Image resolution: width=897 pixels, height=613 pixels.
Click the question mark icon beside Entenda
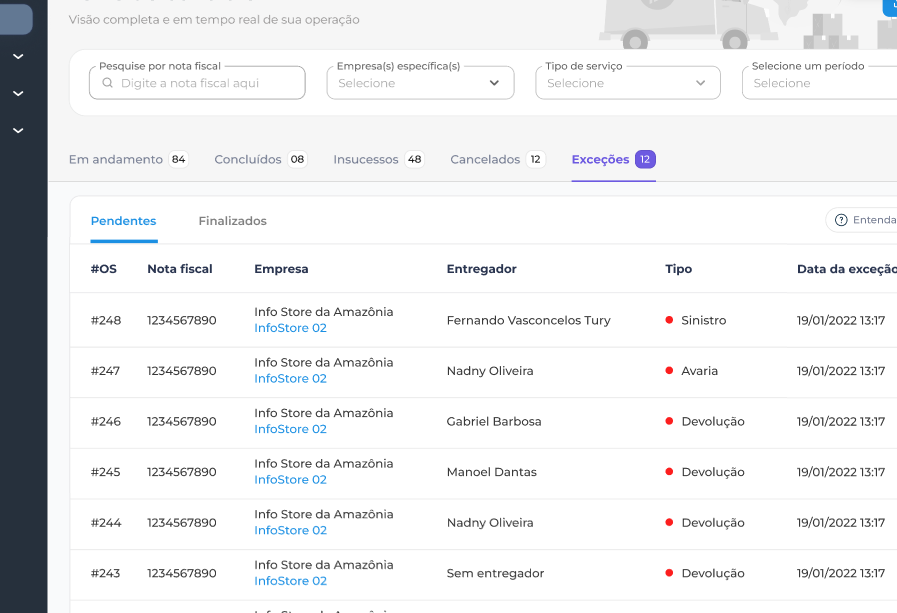point(841,220)
